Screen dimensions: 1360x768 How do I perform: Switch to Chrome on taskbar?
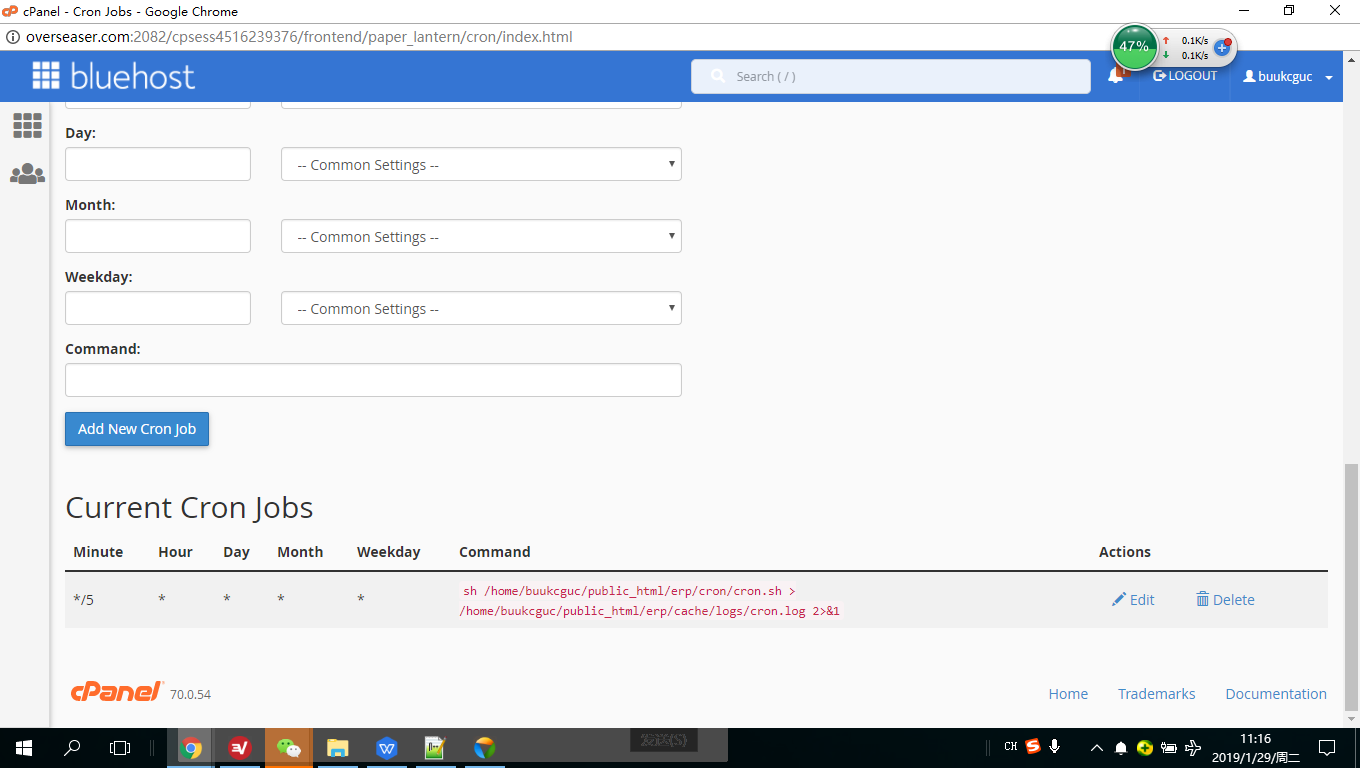point(191,747)
